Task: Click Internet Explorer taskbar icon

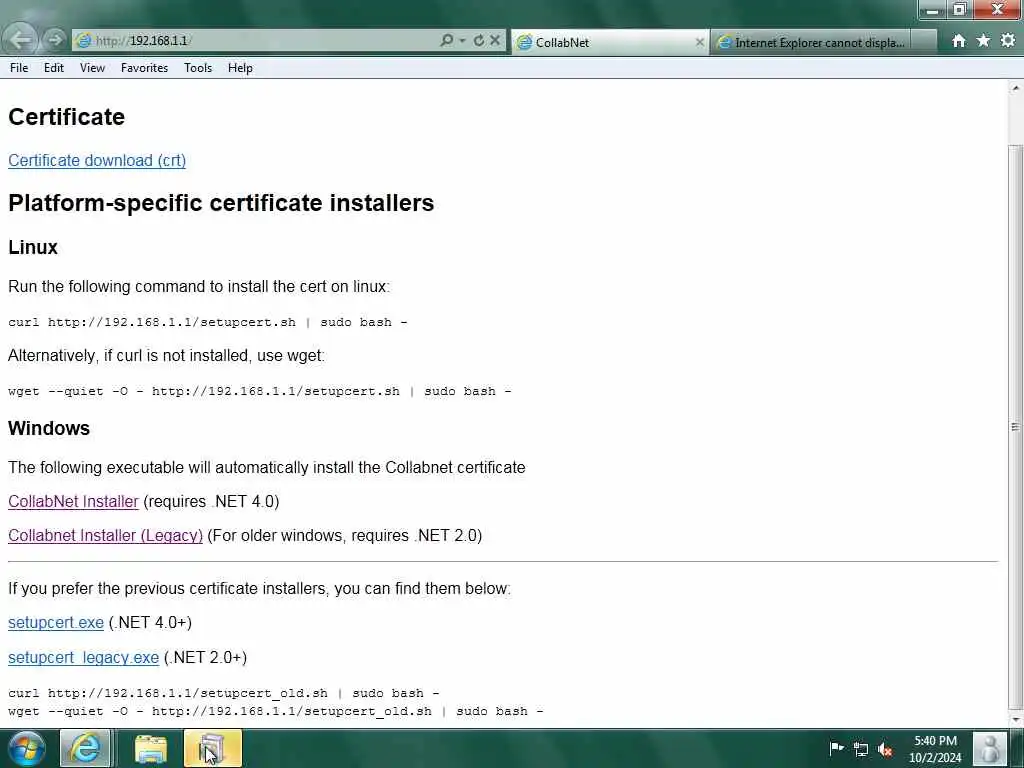Action: pyautogui.click(x=86, y=748)
